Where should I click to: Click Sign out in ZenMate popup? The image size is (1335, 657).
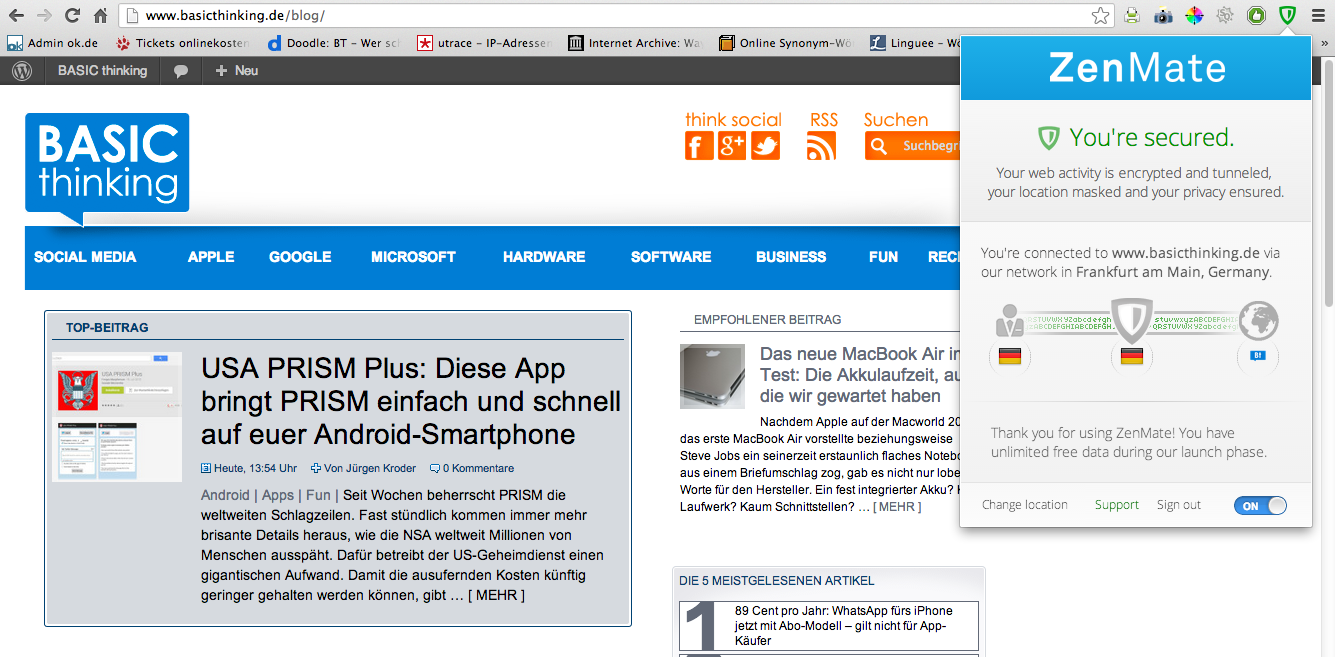pos(1179,505)
